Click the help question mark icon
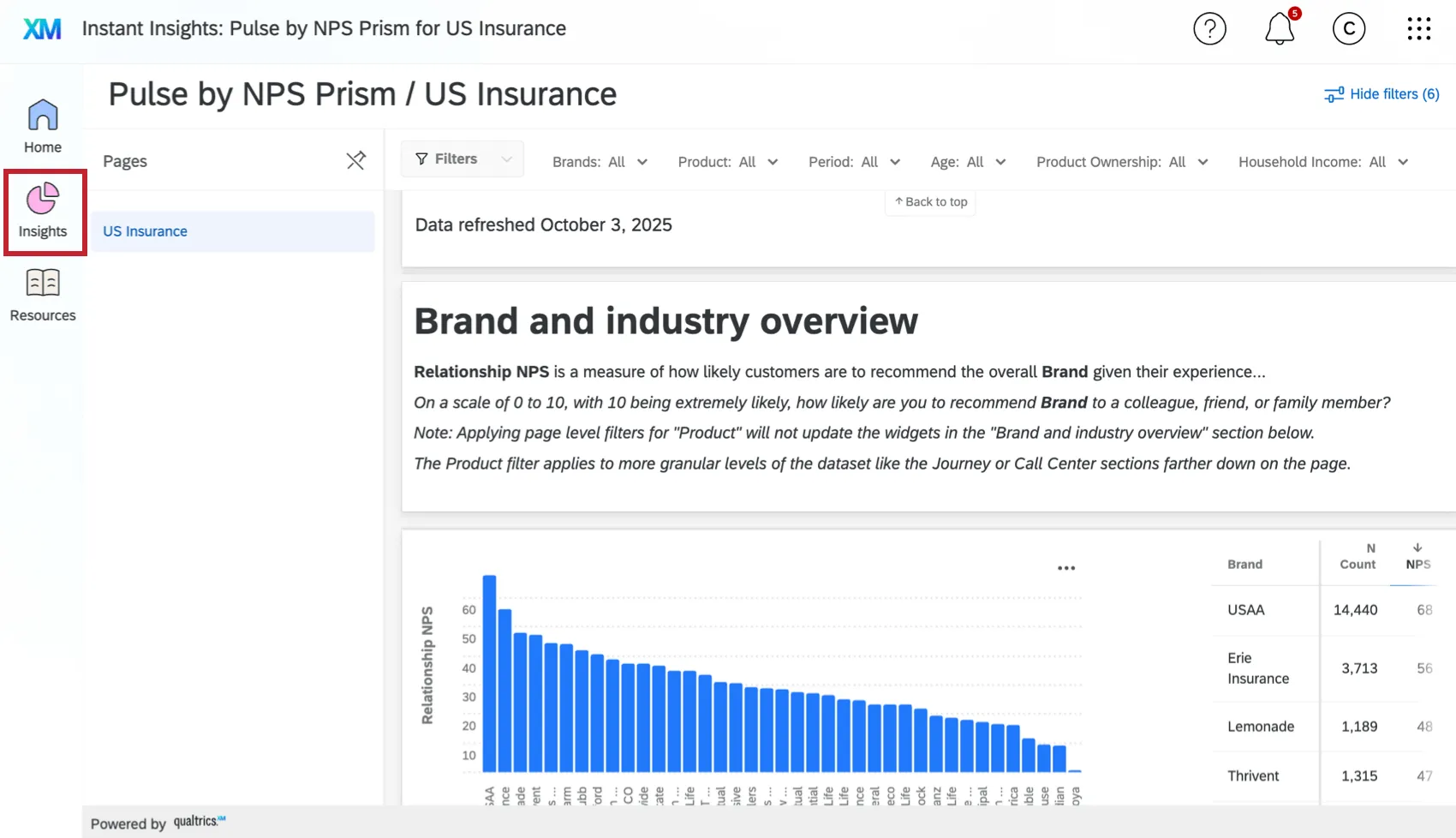The image size is (1456, 838). click(x=1209, y=28)
